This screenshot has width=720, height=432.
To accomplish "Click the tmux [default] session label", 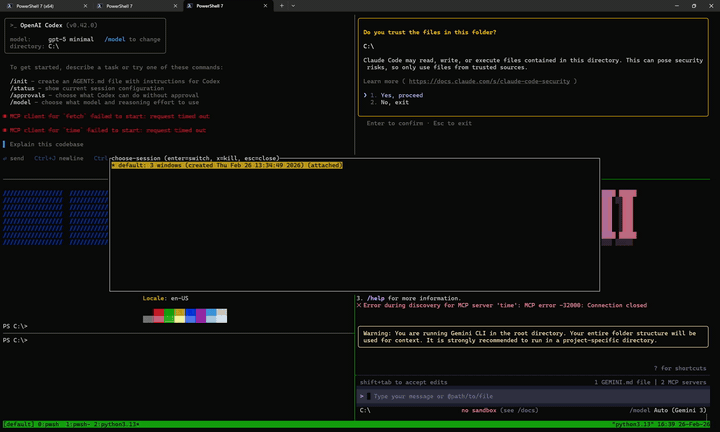I will click(17, 425).
